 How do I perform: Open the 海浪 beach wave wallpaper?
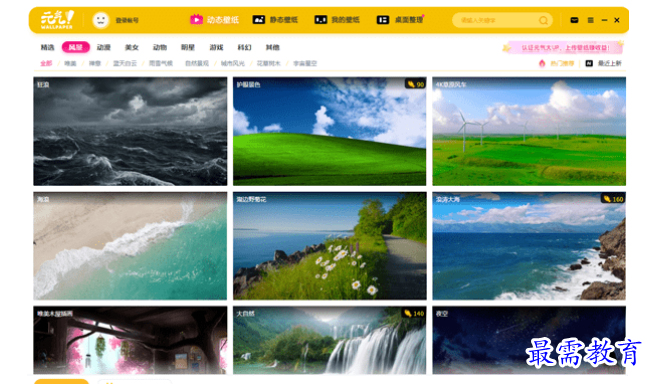130,246
